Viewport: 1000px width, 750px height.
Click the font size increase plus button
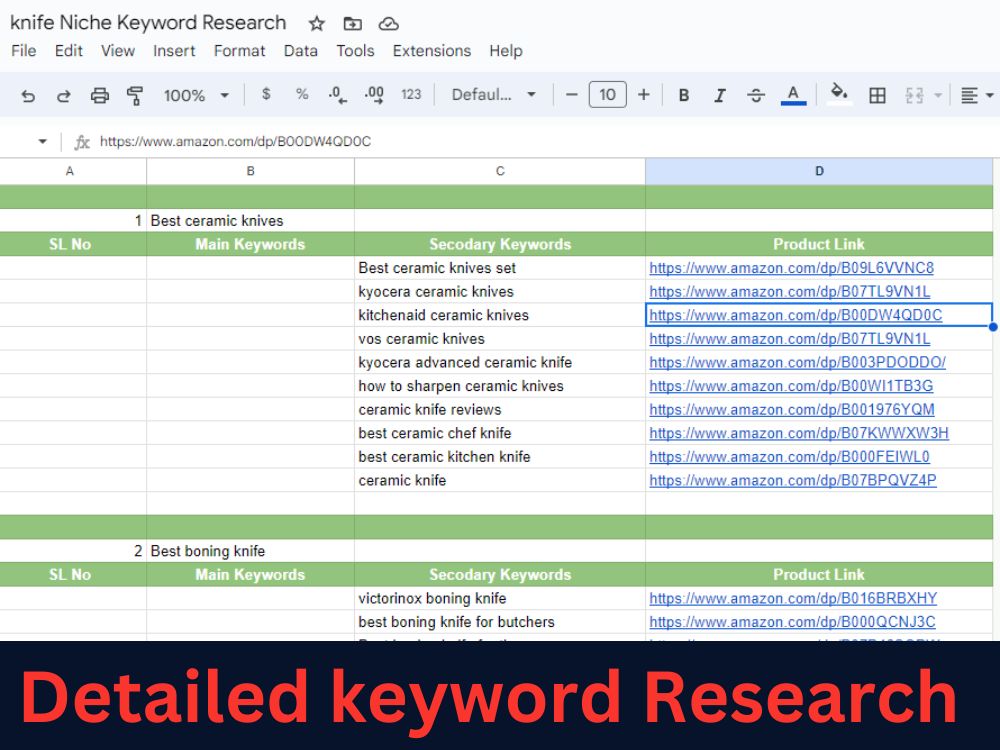[x=643, y=95]
